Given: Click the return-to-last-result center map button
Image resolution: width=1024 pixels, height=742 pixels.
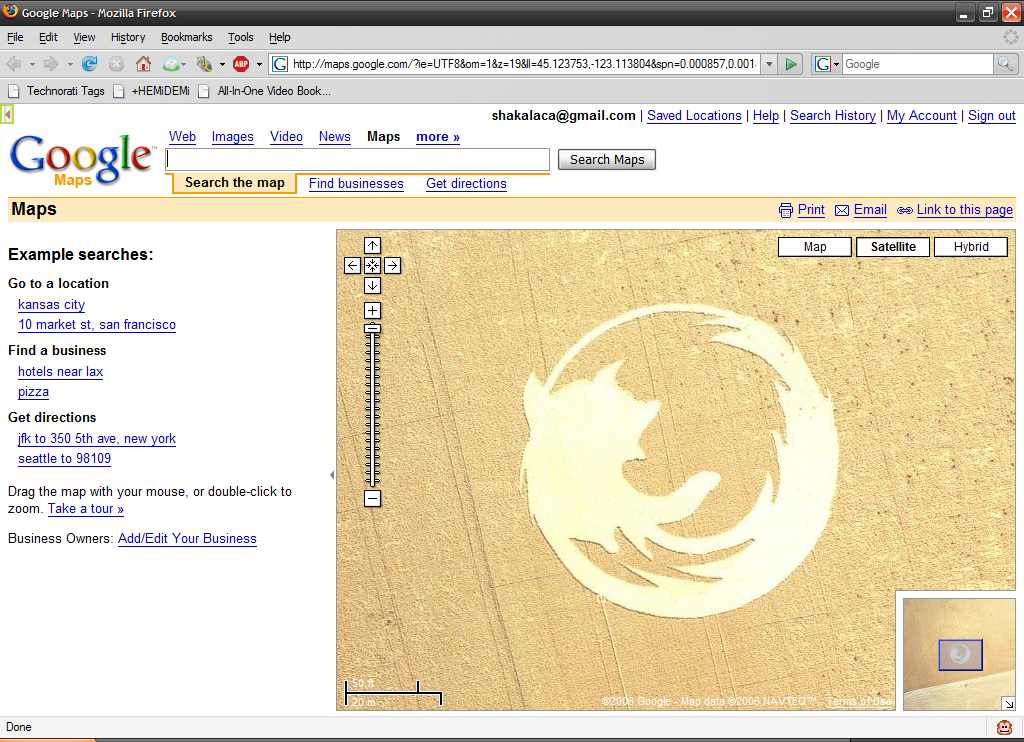Looking at the screenshot, I should pyautogui.click(x=372, y=265).
